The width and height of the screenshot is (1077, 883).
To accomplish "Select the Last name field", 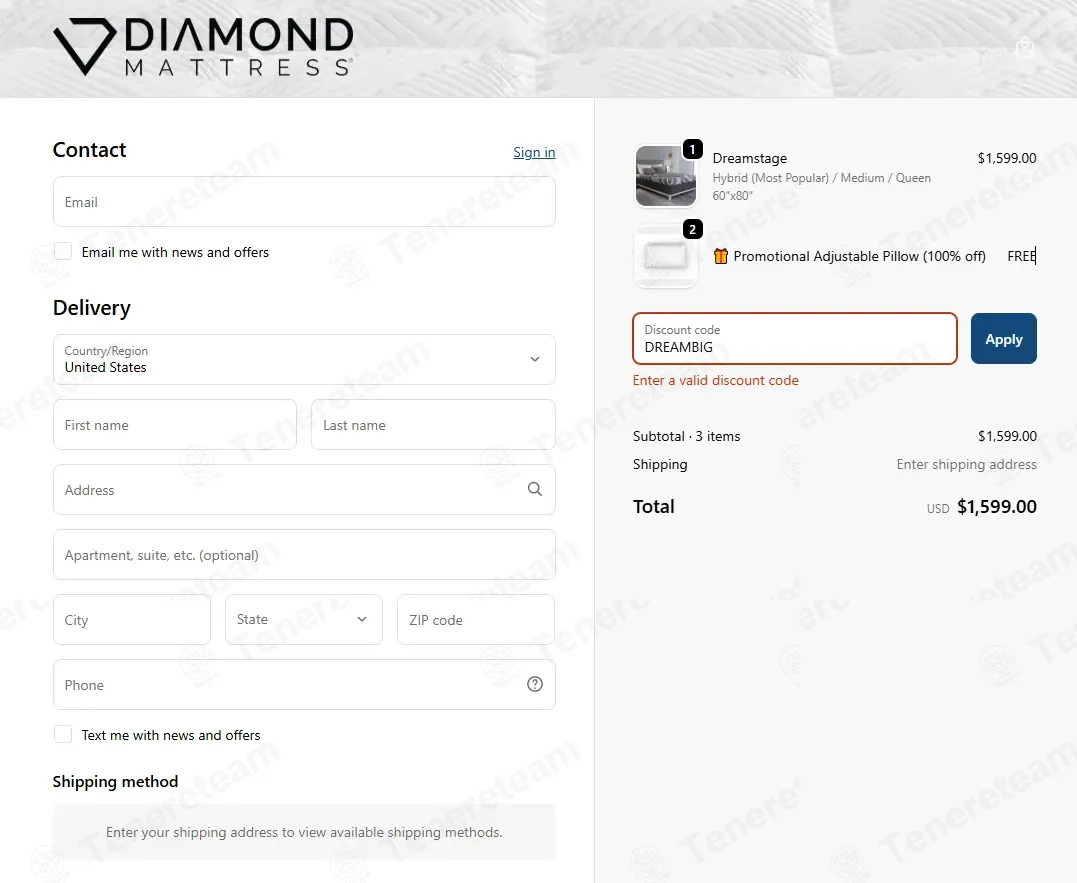I will [x=433, y=424].
